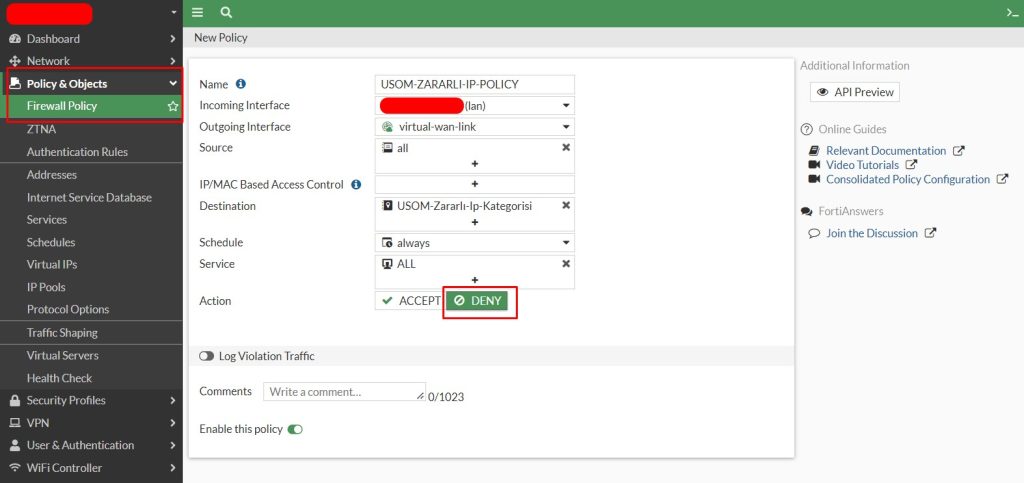The image size is (1024, 483).
Task: Click the Comments text field
Action: coord(344,392)
